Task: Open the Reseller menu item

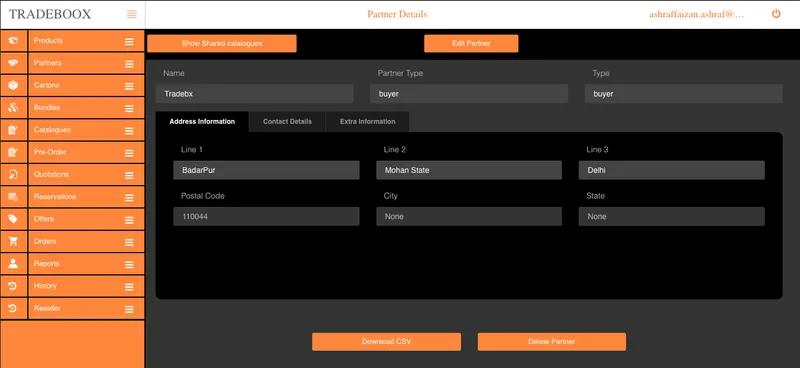Action: click(x=86, y=308)
